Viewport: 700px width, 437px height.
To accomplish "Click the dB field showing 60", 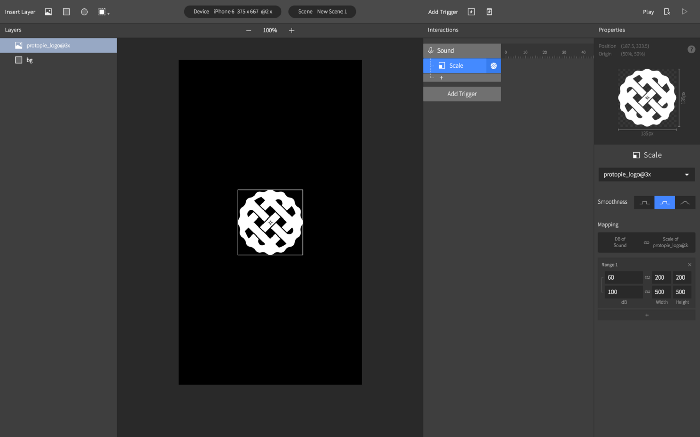I will tap(623, 278).
